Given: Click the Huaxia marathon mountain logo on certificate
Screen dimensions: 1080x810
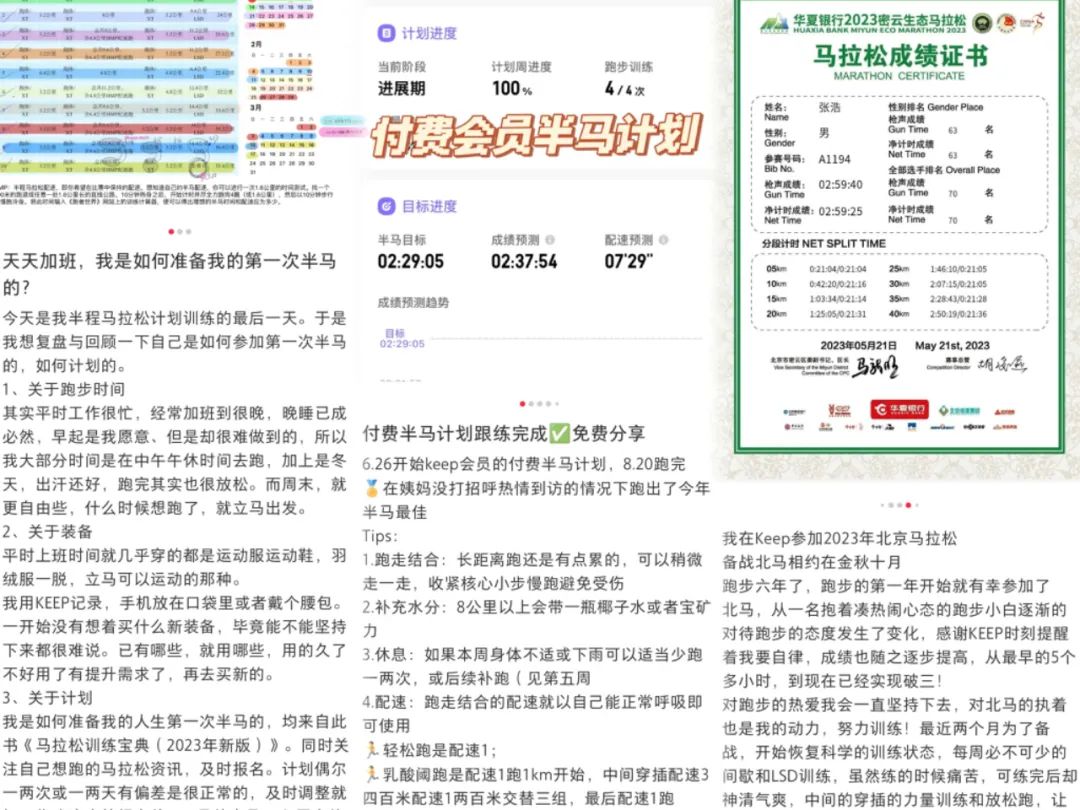Looking at the screenshot, I should (x=775, y=22).
